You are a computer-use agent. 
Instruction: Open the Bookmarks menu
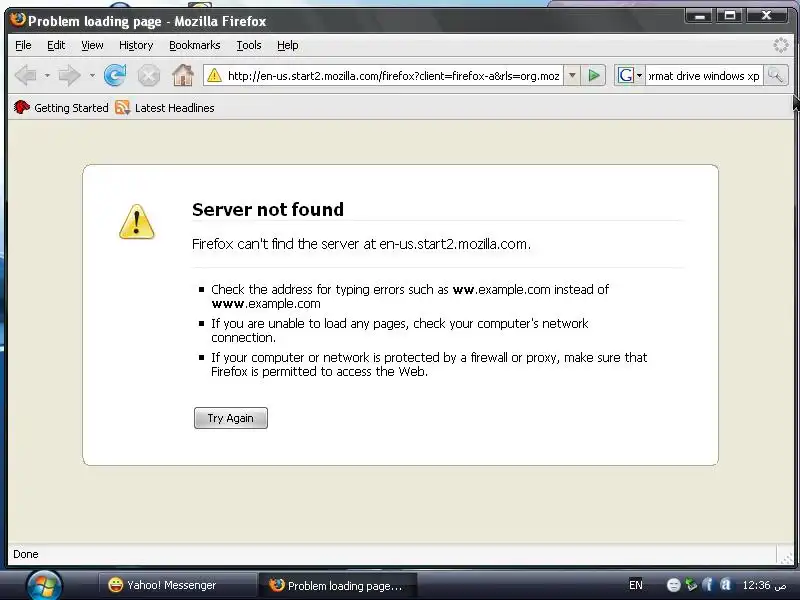[194, 45]
